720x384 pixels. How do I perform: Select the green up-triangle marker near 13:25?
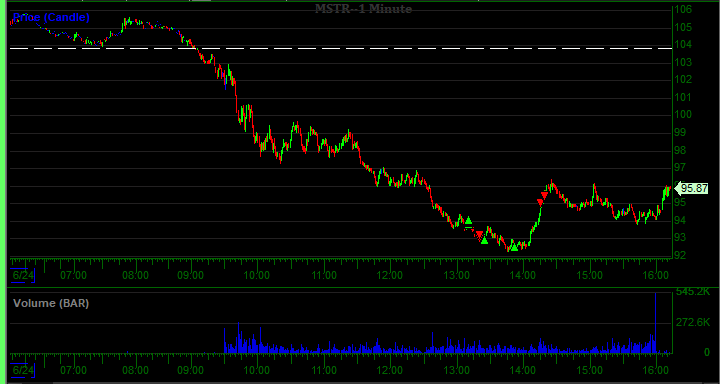484,240
